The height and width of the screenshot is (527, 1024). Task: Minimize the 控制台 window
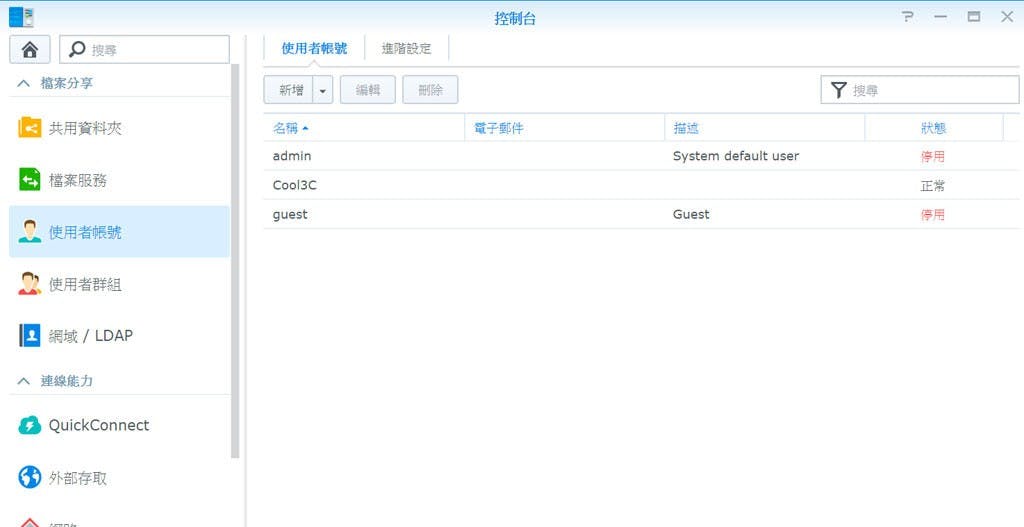pyautogui.click(x=940, y=17)
